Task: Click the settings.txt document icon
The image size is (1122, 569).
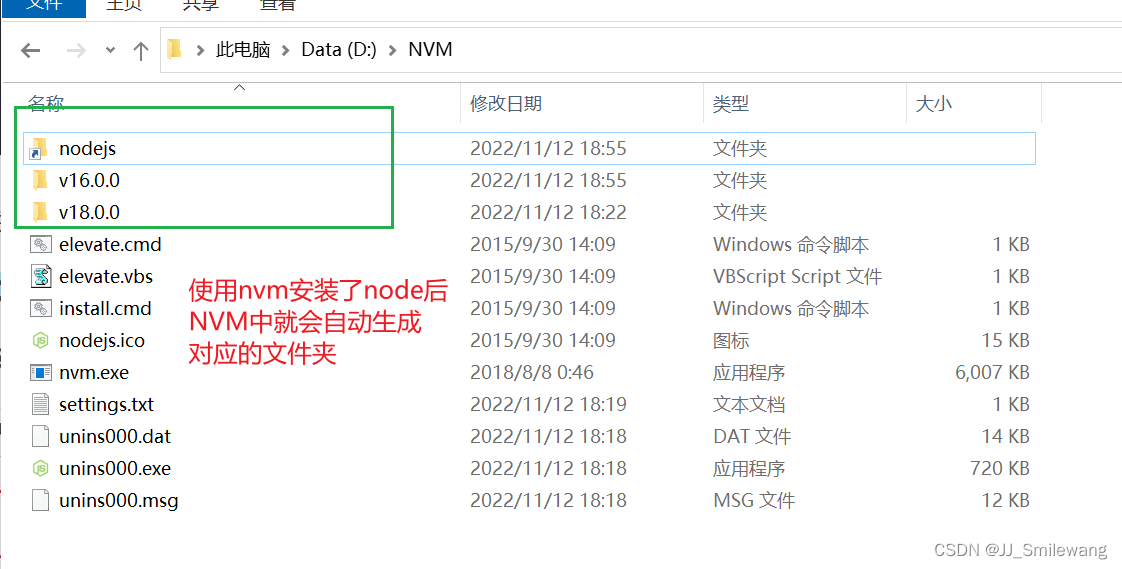Action: pyautogui.click(x=40, y=404)
